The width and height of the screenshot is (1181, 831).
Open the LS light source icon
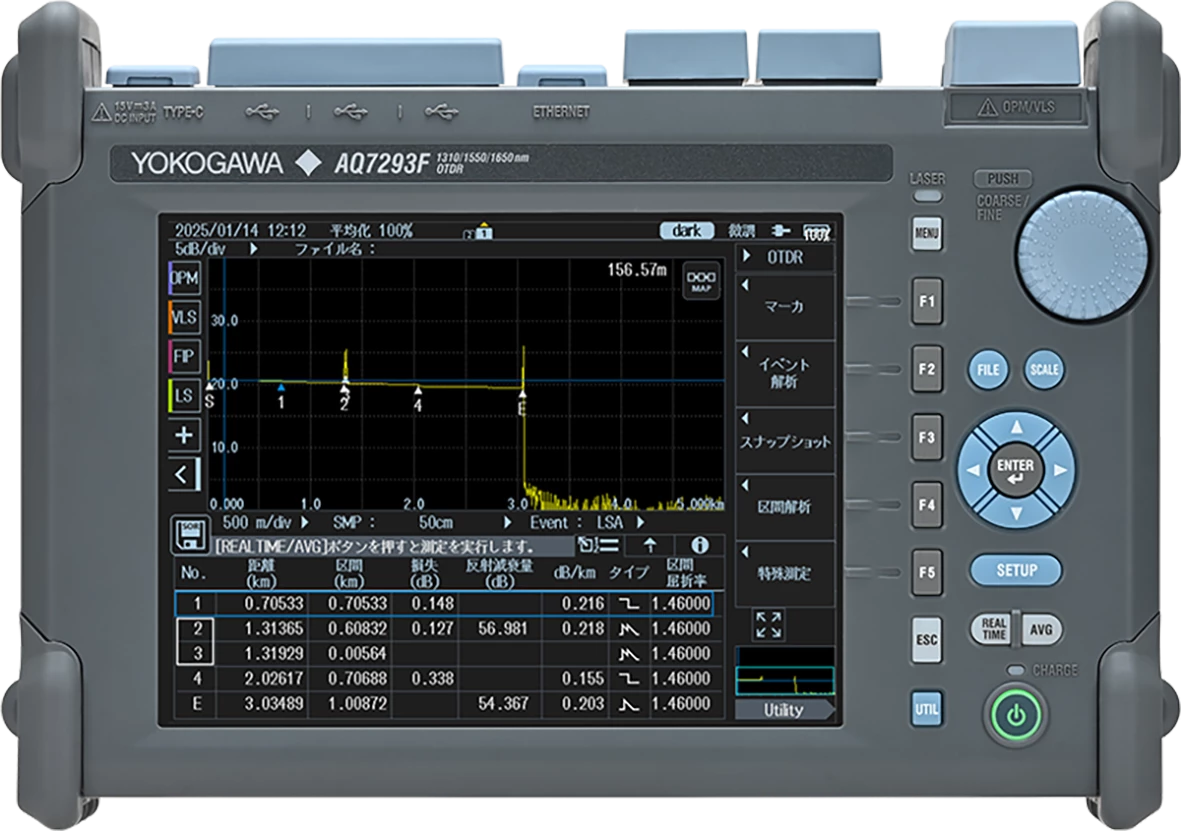tap(184, 396)
